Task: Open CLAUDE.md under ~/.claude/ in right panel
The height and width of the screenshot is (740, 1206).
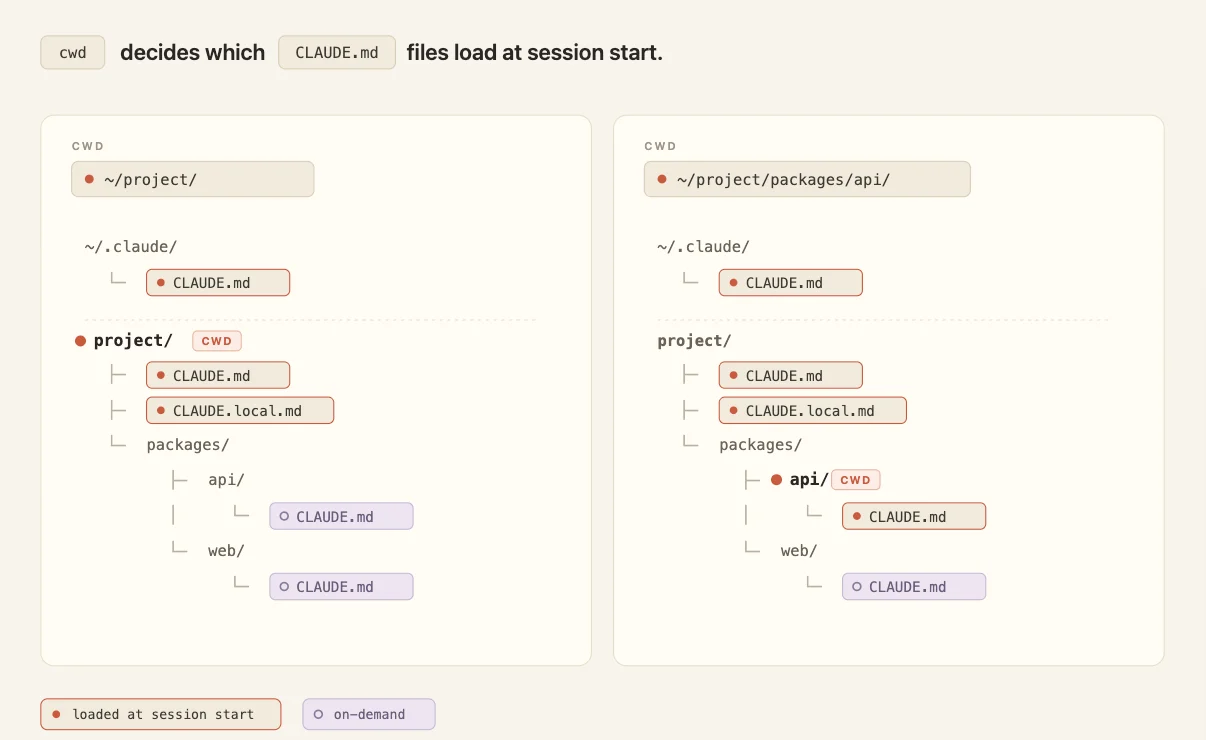Action: click(790, 283)
